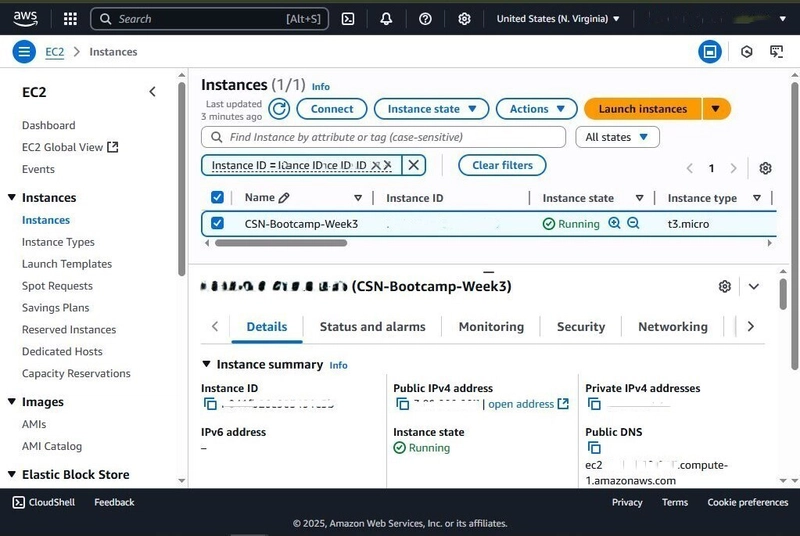Copy the Public DNS value
This screenshot has height=536, width=800.
click(594, 448)
